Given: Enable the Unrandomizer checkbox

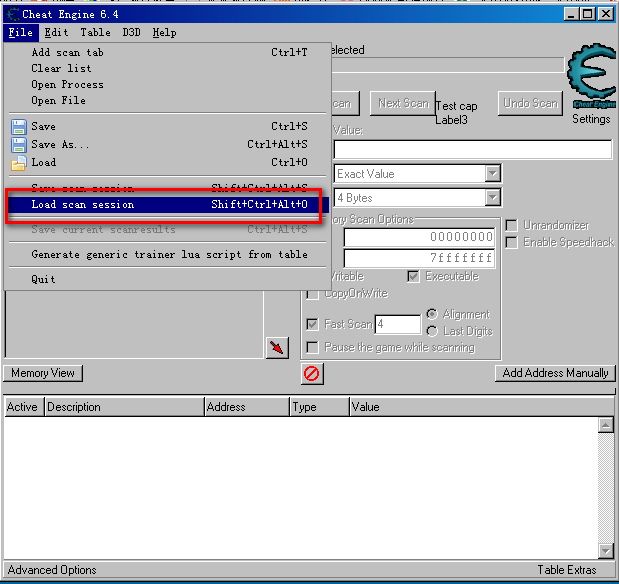Looking at the screenshot, I should point(512,226).
